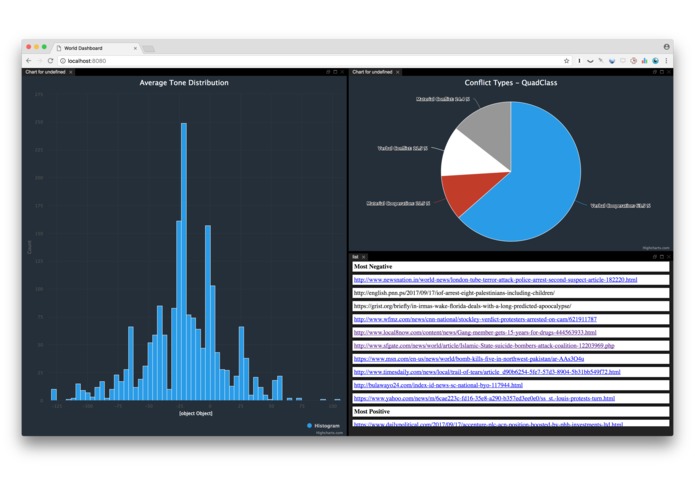Screen dimensions: 695x494
Task: Close the World Dashboard browser tab
Action: 135,48
